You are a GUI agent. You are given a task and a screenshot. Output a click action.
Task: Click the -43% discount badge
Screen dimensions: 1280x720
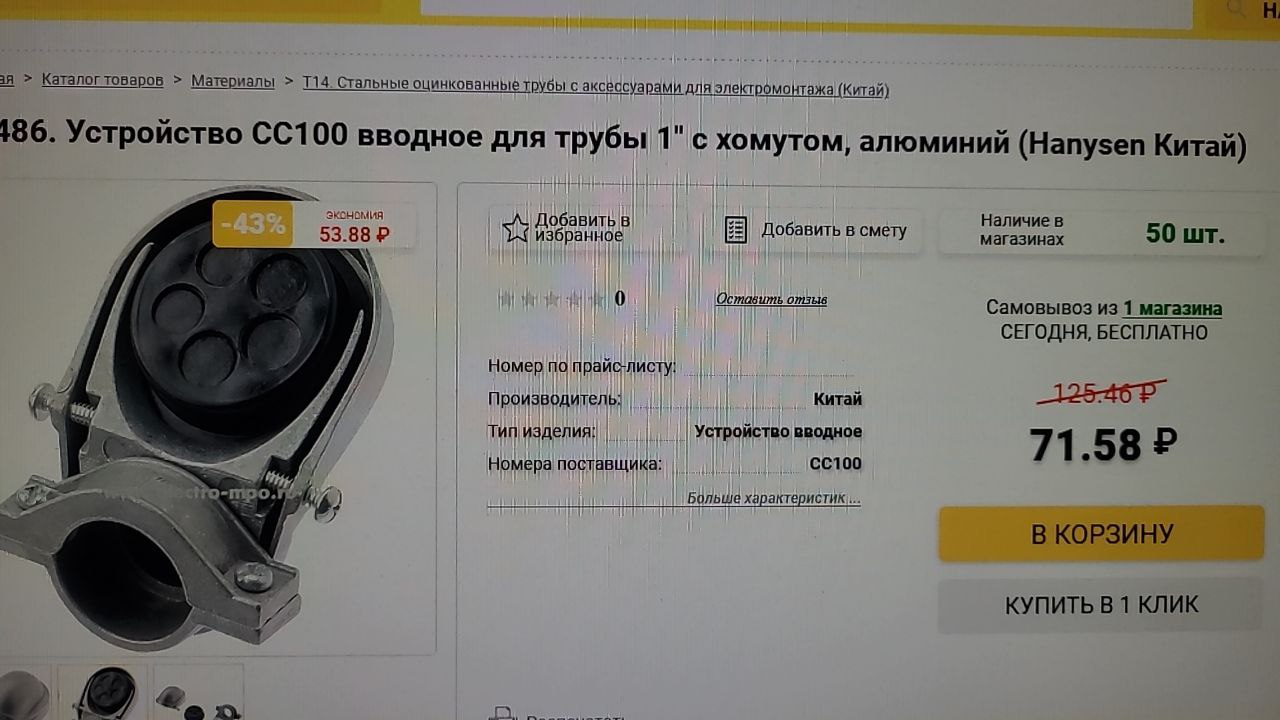[253, 224]
